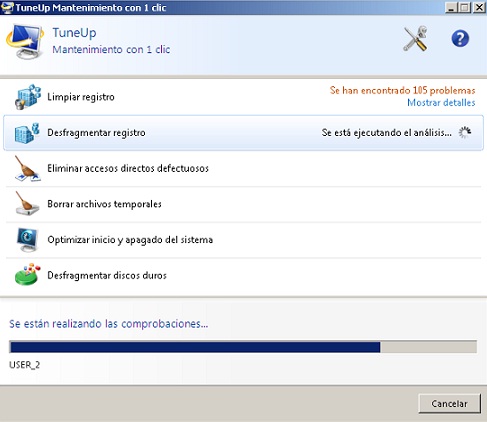Click the blue progress bar
This screenshot has height=422, width=487.
click(x=243, y=347)
